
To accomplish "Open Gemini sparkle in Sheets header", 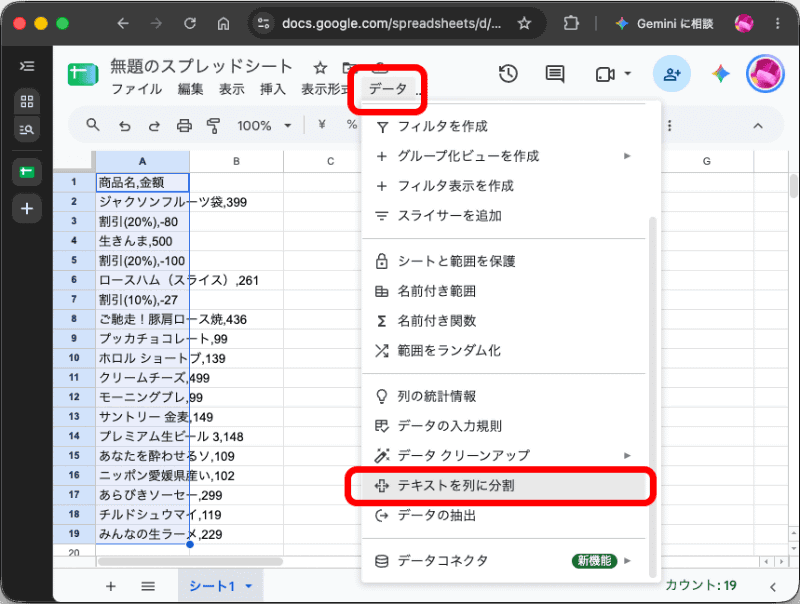I will [x=720, y=74].
